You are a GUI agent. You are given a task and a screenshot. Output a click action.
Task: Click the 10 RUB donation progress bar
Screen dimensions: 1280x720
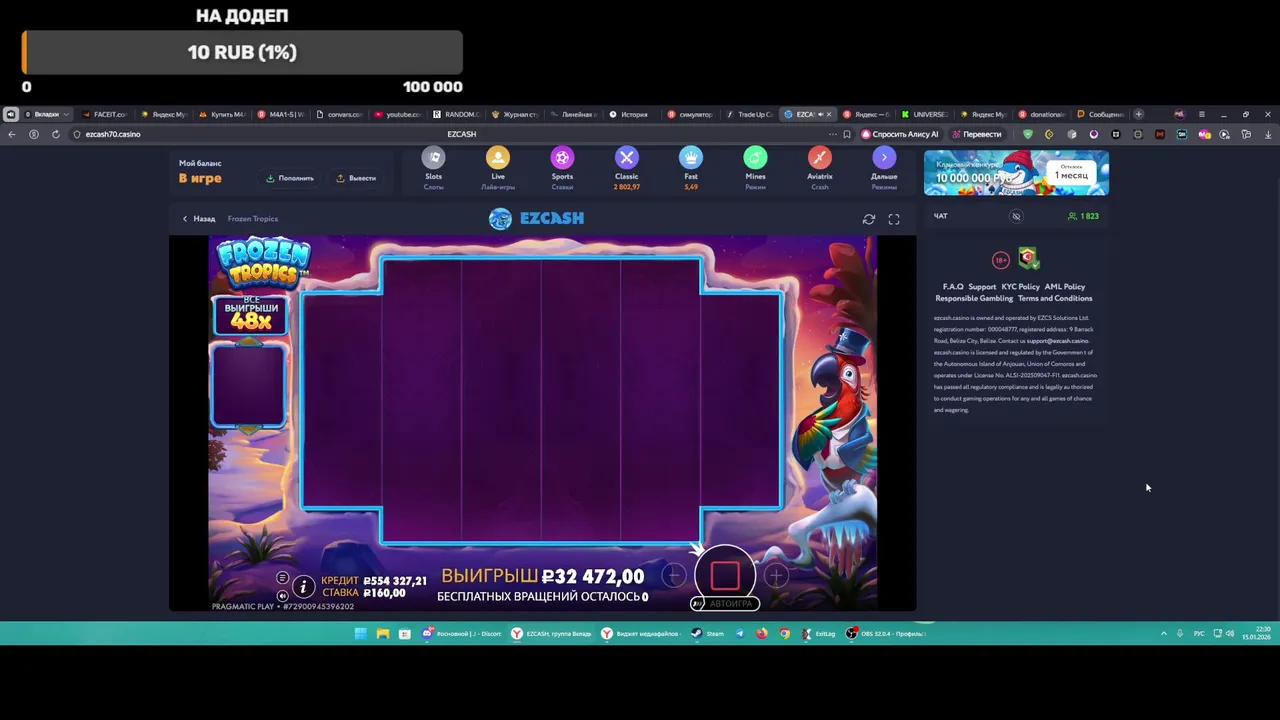pyautogui.click(x=242, y=52)
